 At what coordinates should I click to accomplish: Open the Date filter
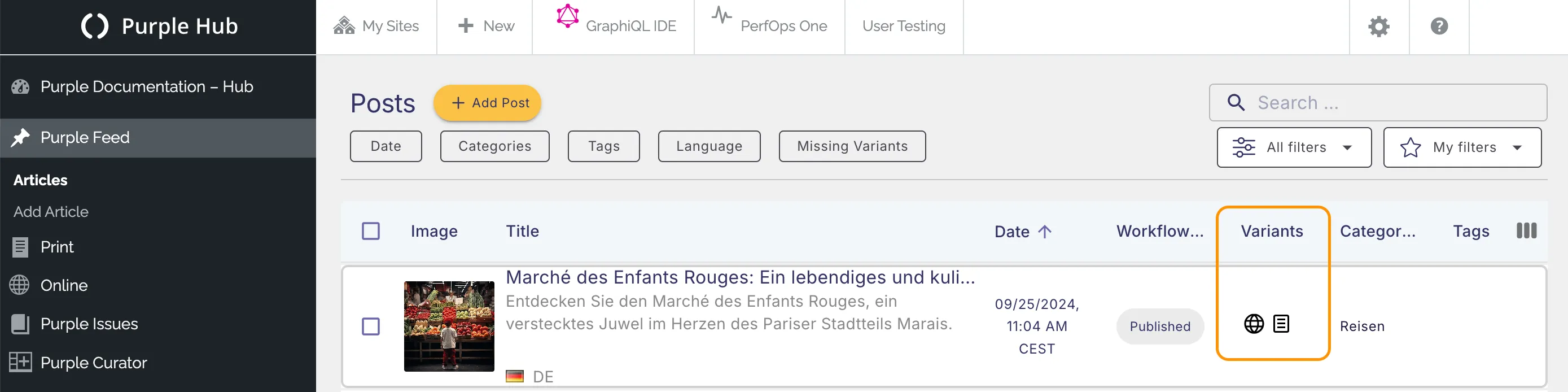click(x=386, y=146)
